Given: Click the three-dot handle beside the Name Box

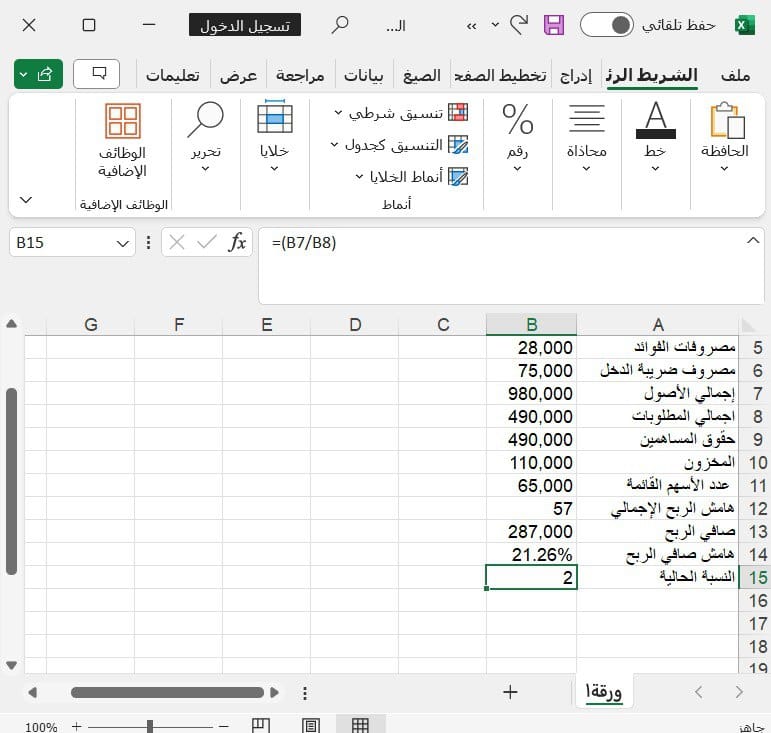Looking at the screenshot, I should [x=148, y=242].
